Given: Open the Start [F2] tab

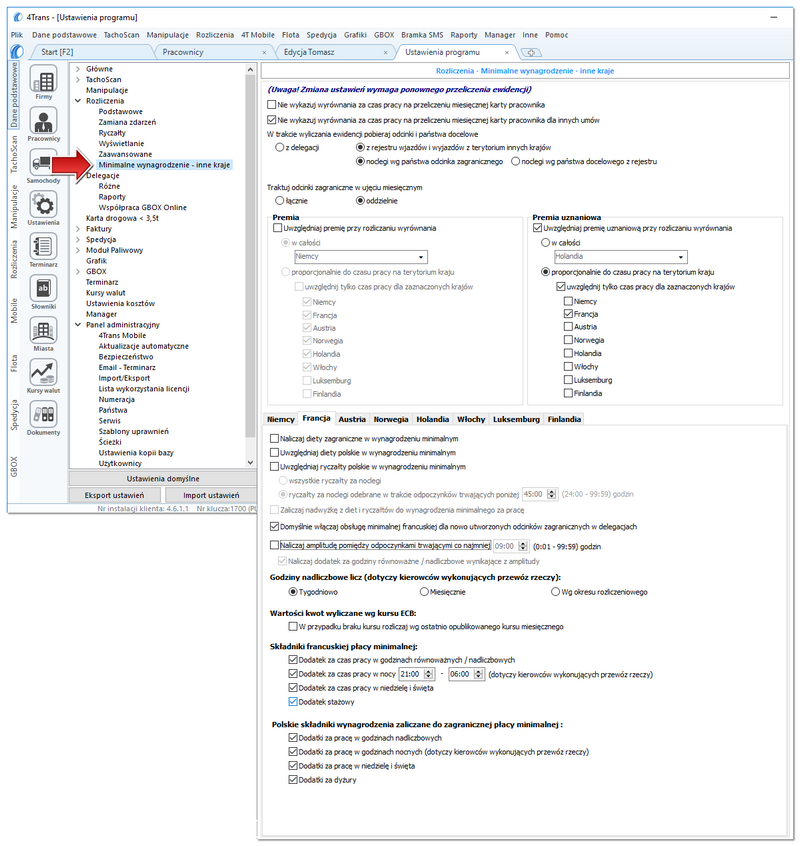Looking at the screenshot, I should [x=57, y=52].
